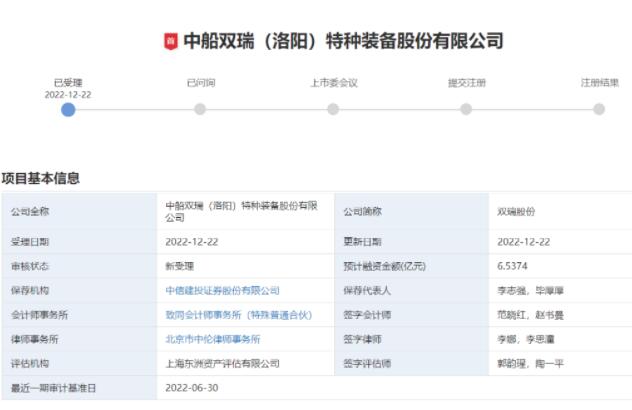Screen dimensions: 632x410
Task: Click the 会计师事务所 label cell
Action: coord(79,315)
